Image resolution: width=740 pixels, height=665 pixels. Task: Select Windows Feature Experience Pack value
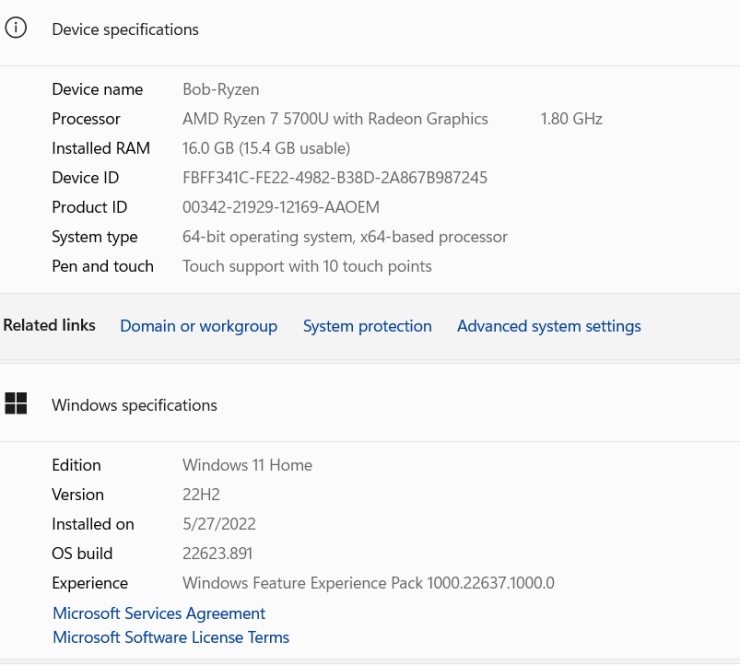coord(368,583)
